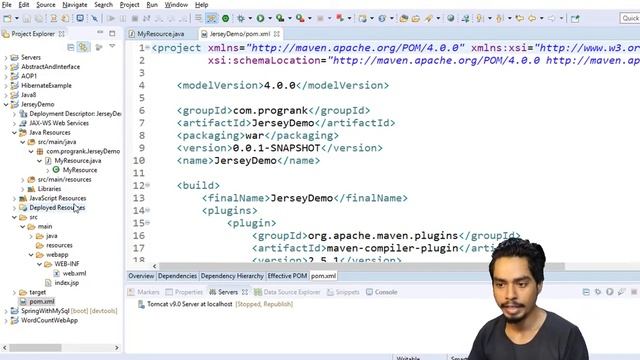This screenshot has width=640, height=360.
Task: Toggle Link with Editor in Project Explorer
Action: tap(83, 47)
